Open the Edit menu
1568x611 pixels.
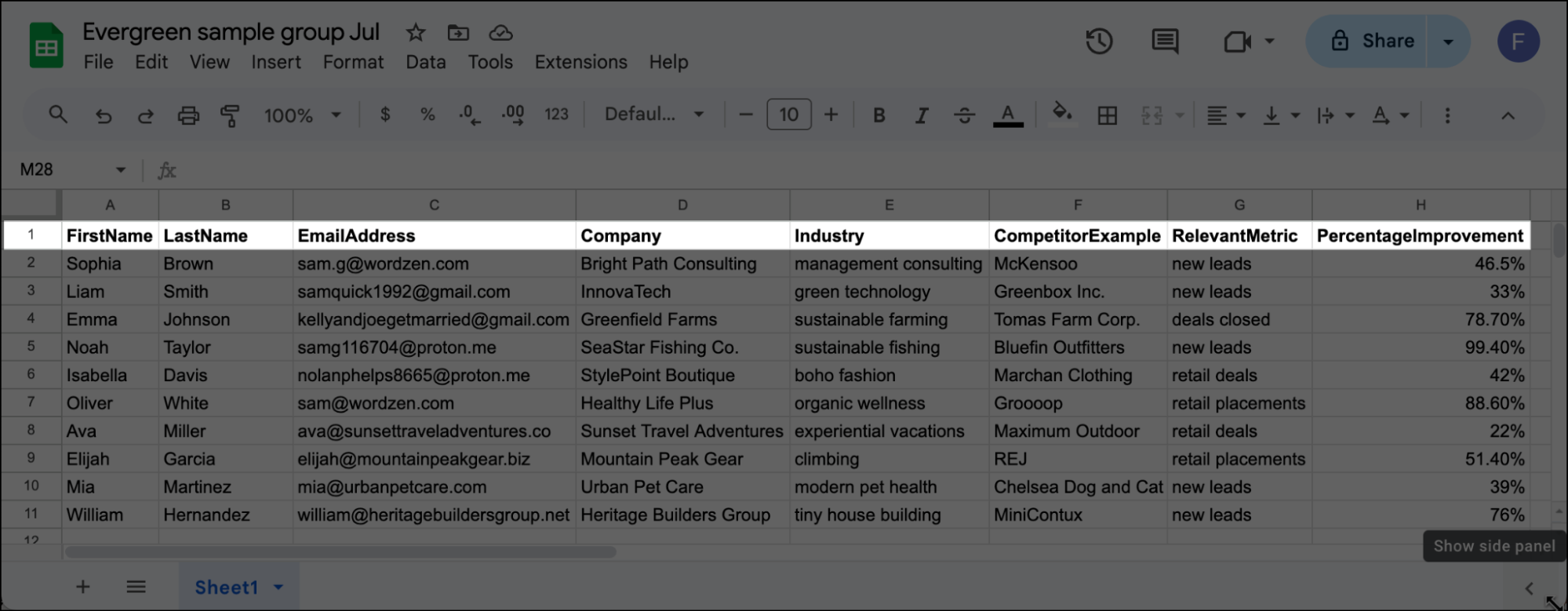point(151,62)
